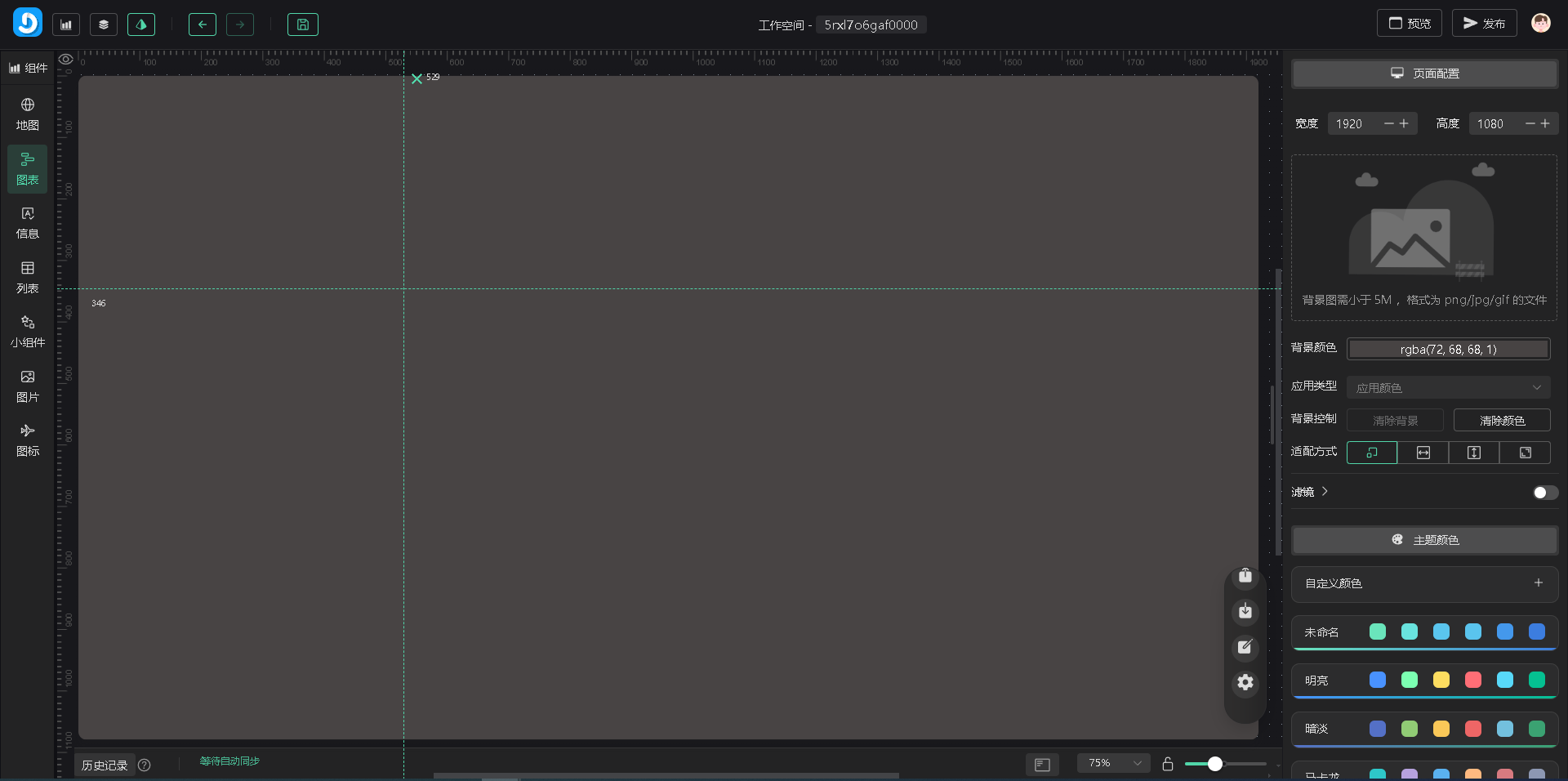Click the undo back arrow icon

tap(203, 25)
